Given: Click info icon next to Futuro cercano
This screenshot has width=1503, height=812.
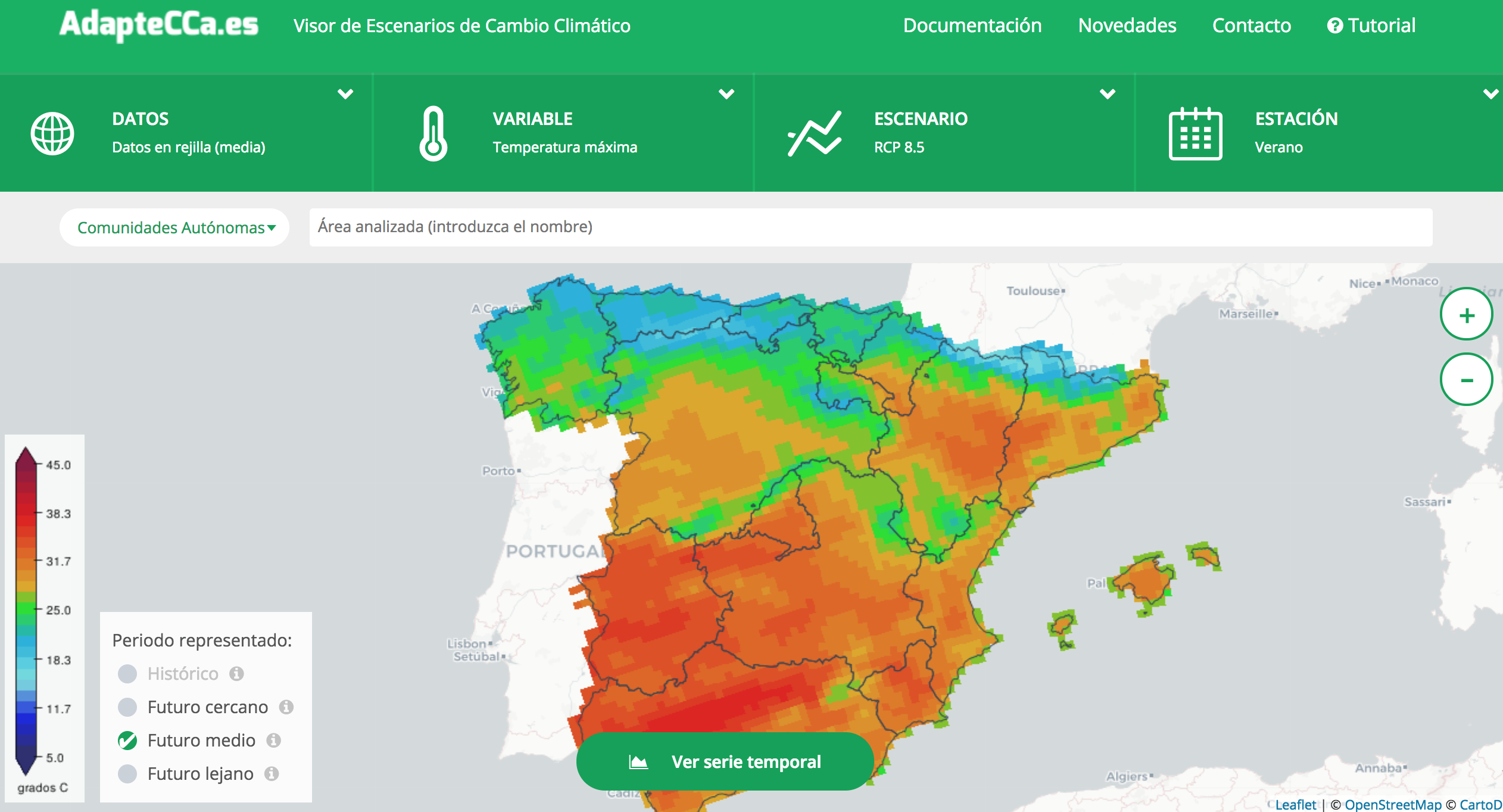Looking at the screenshot, I should [x=286, y=707].
